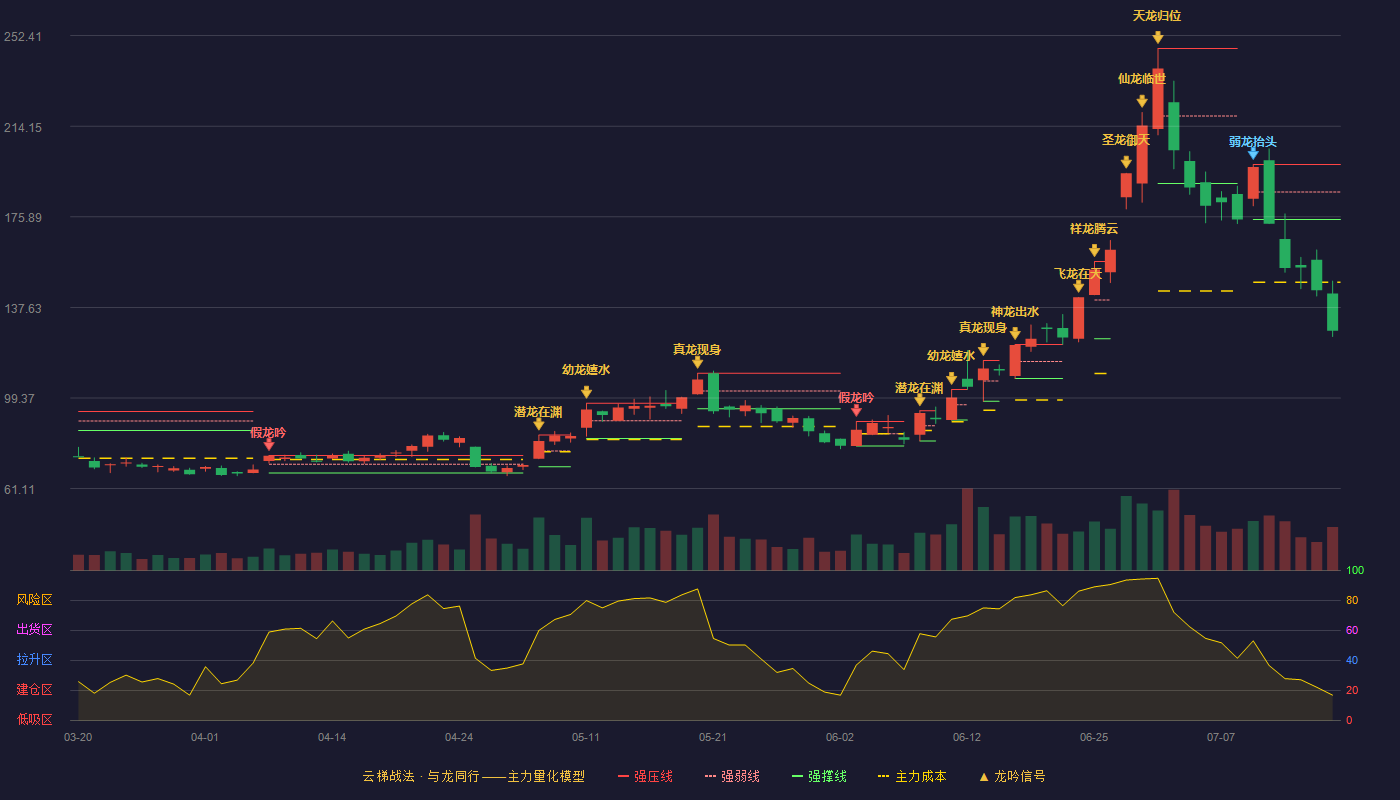Screen dimensions: 1400x800
Task: Click the blue 弱龙抬头 arrow marker
Action: coord(1253,153)
